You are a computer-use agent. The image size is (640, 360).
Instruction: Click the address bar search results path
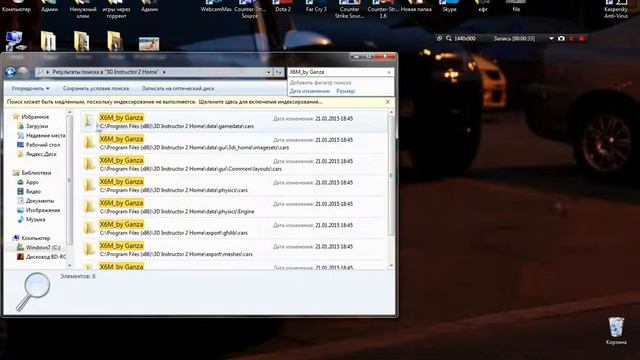105,72
